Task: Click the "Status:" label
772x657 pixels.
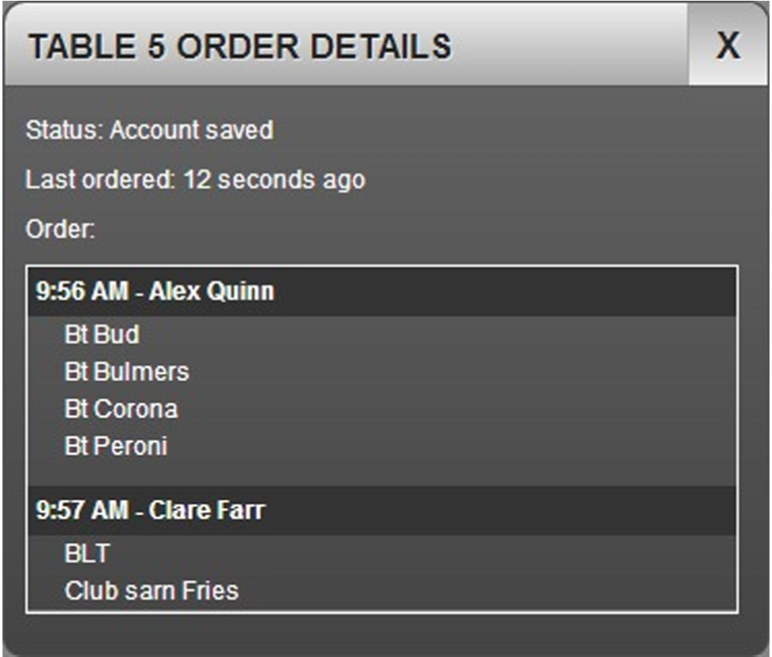Action: click(x=64, y=130)
